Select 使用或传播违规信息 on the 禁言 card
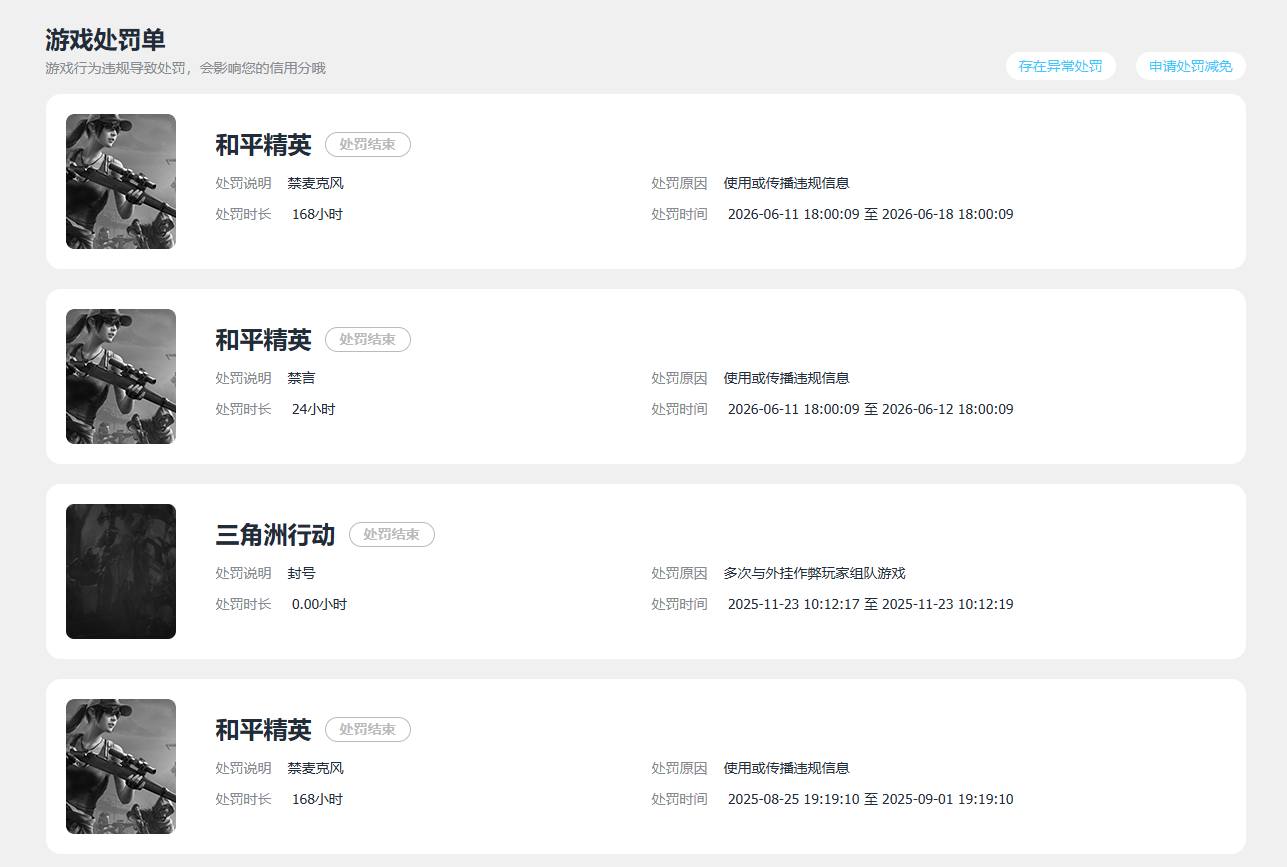This screenshot has width=1287, height=867. point(786,378)
